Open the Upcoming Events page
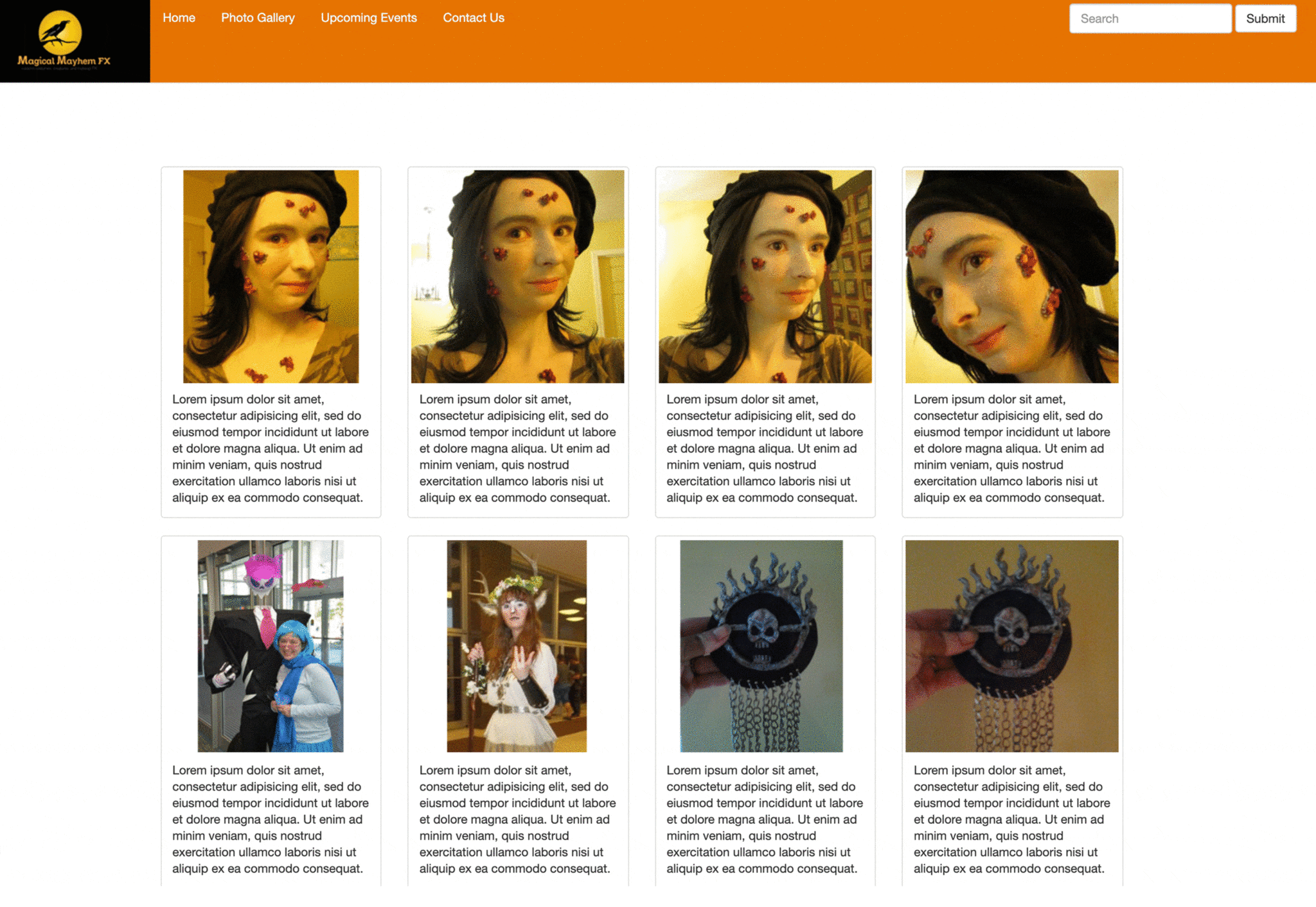The image size is (1316, 907). [368, 18]
